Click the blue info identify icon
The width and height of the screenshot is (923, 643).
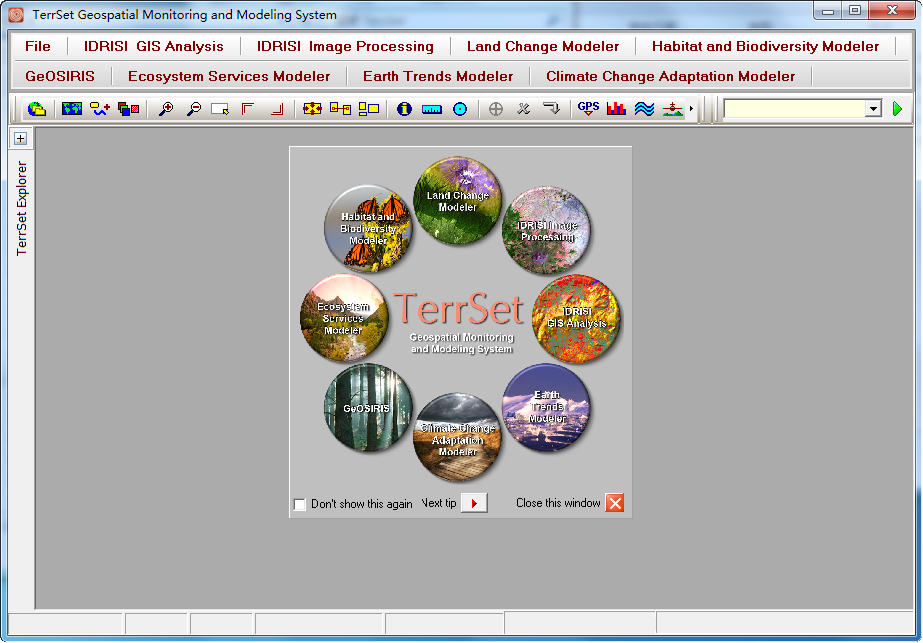(404, 109)
